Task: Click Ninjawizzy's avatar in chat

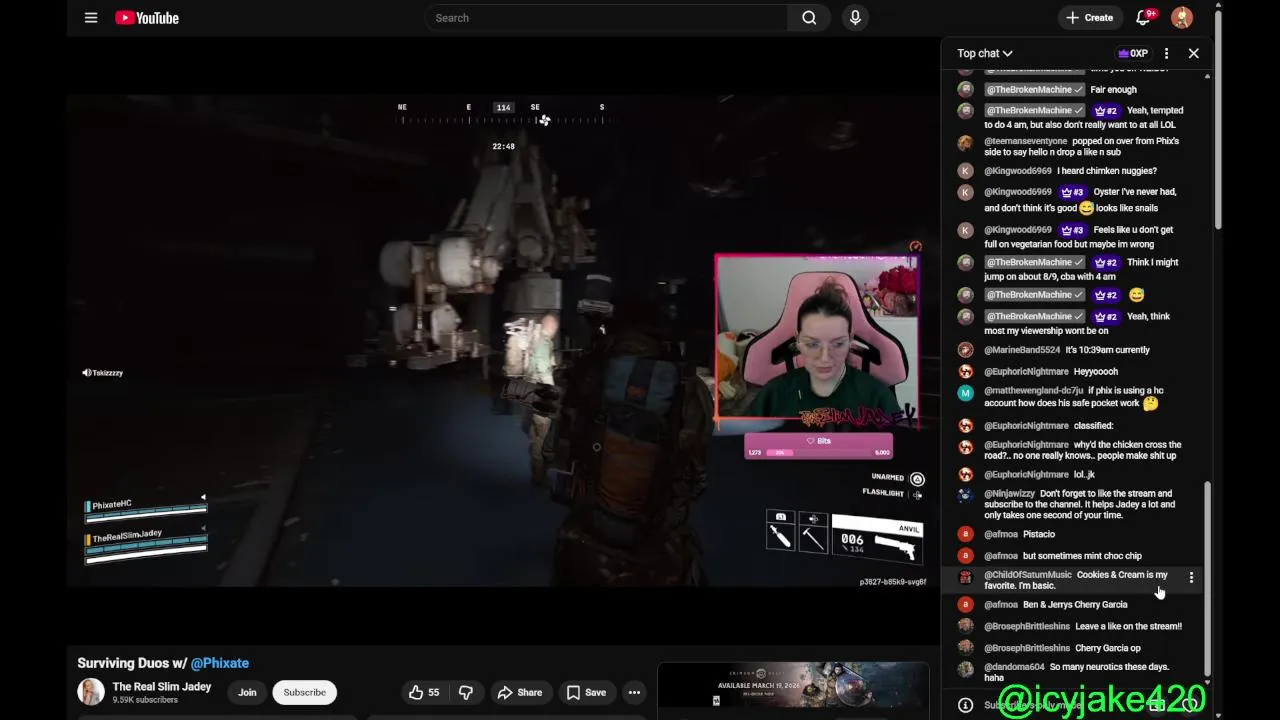Action: (x=965, y=494)
